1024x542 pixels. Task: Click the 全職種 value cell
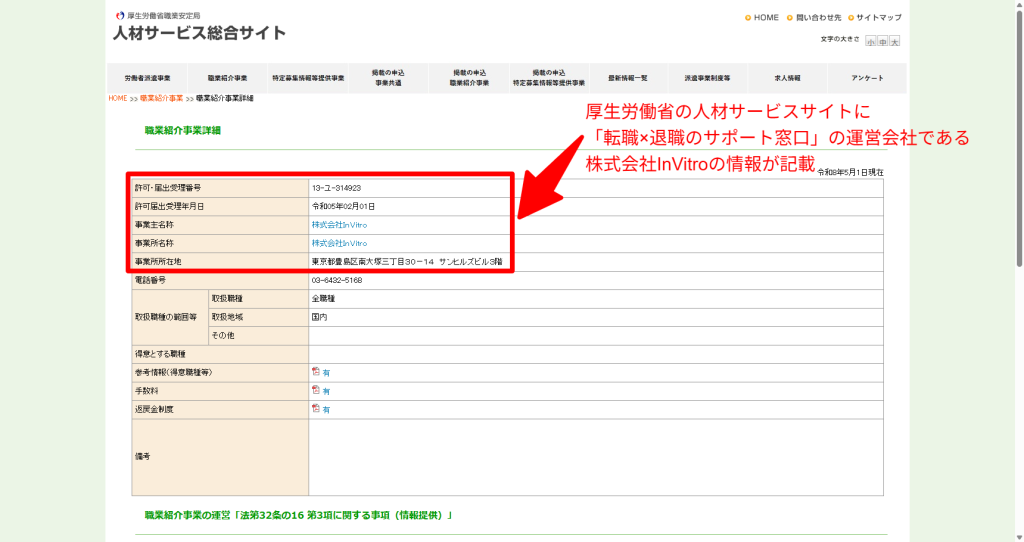coord(596,298)
